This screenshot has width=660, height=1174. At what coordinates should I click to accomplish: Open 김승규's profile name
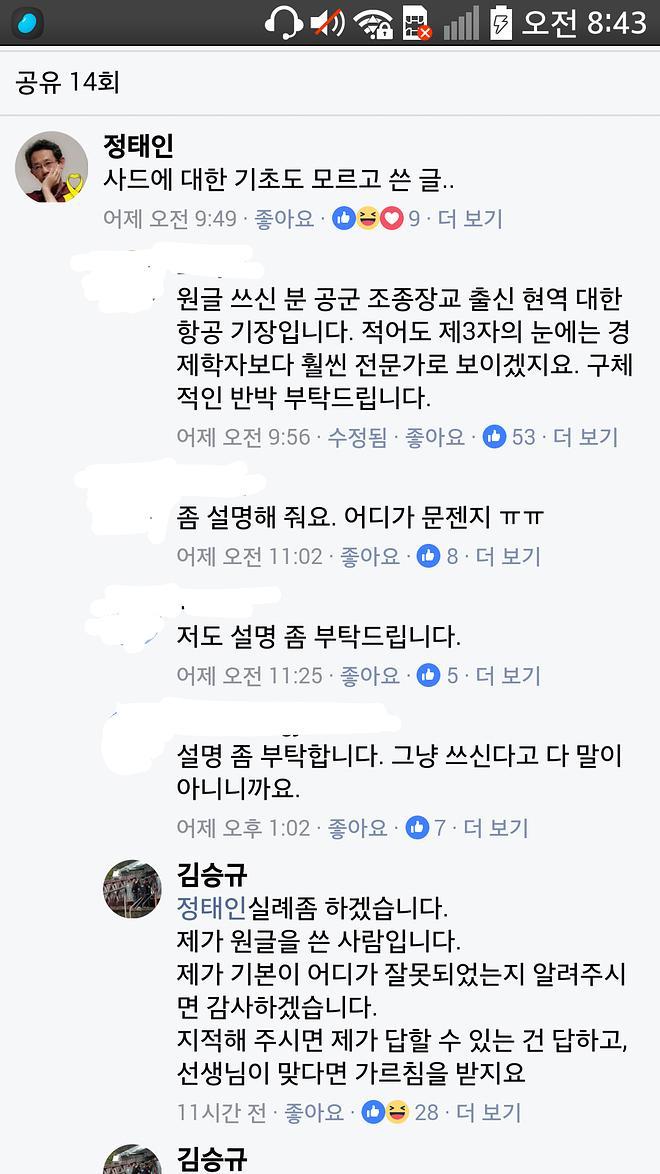click(x=211, y=875)
